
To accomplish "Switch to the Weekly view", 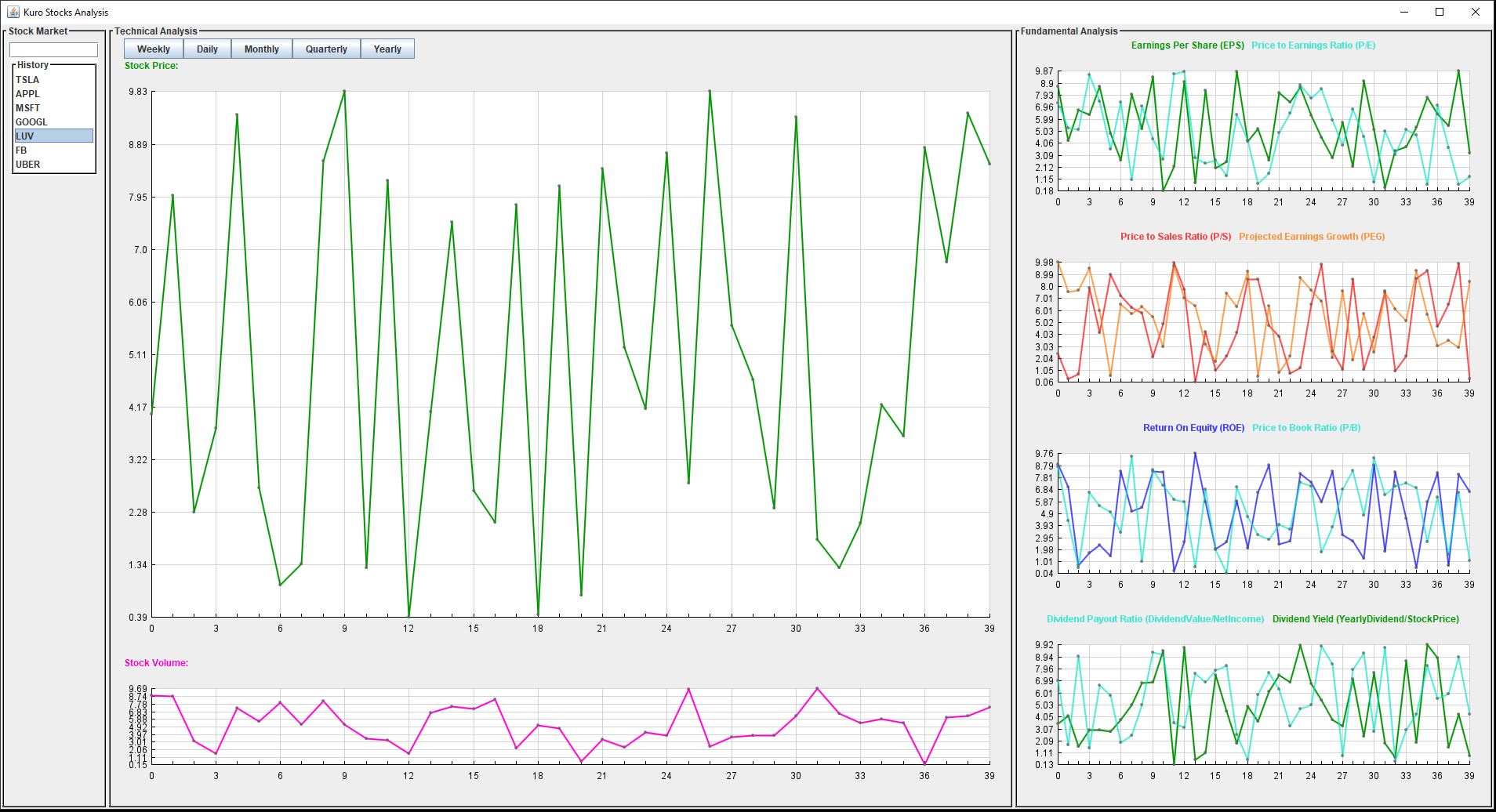I will (x=151, y=49).
